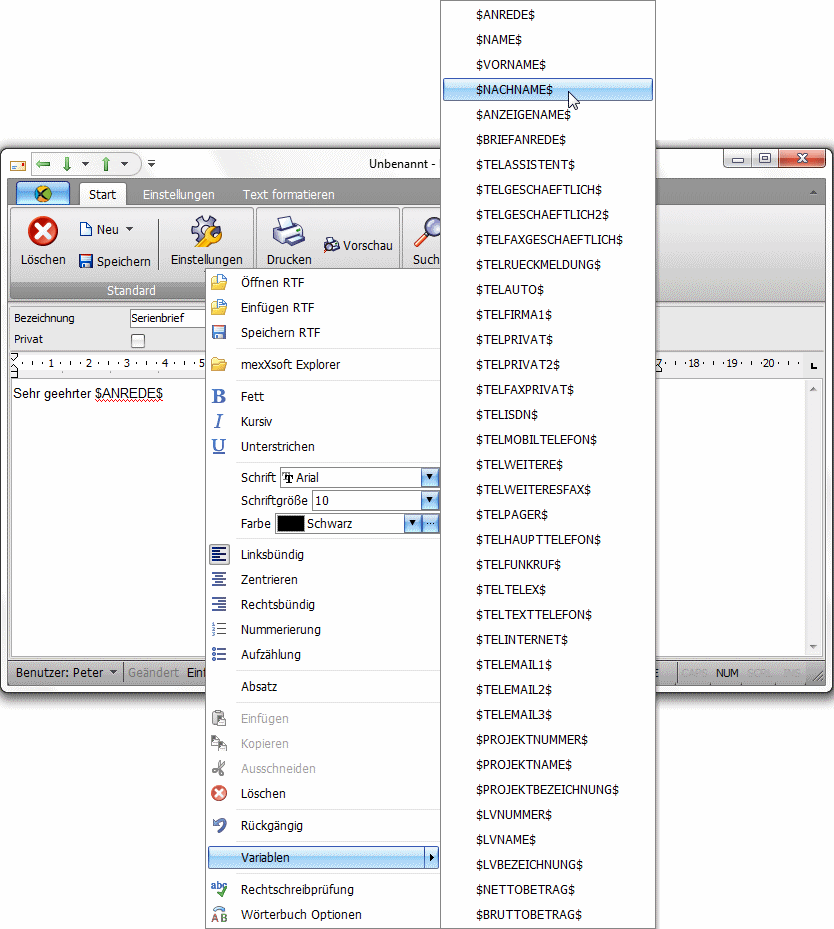Click the red Löschen icon in the ribbon
The height and width of the screenshot is (929, 834).
click(x=43, y=231)
